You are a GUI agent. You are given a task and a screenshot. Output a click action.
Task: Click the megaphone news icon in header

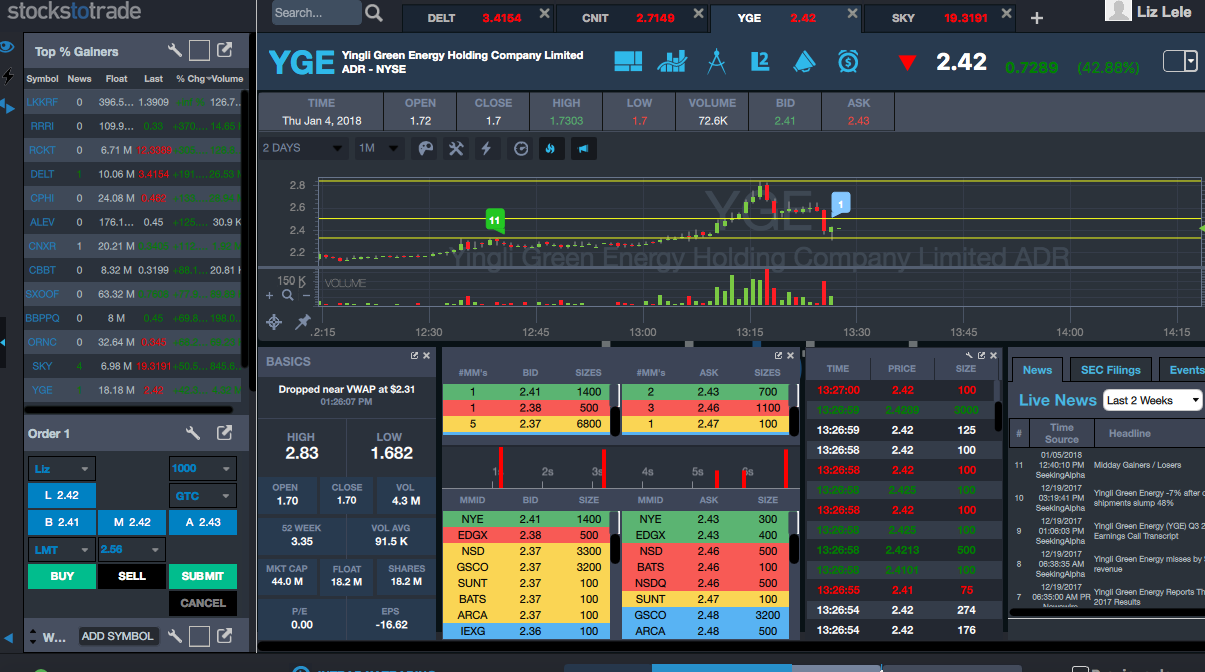click(803, 62)
